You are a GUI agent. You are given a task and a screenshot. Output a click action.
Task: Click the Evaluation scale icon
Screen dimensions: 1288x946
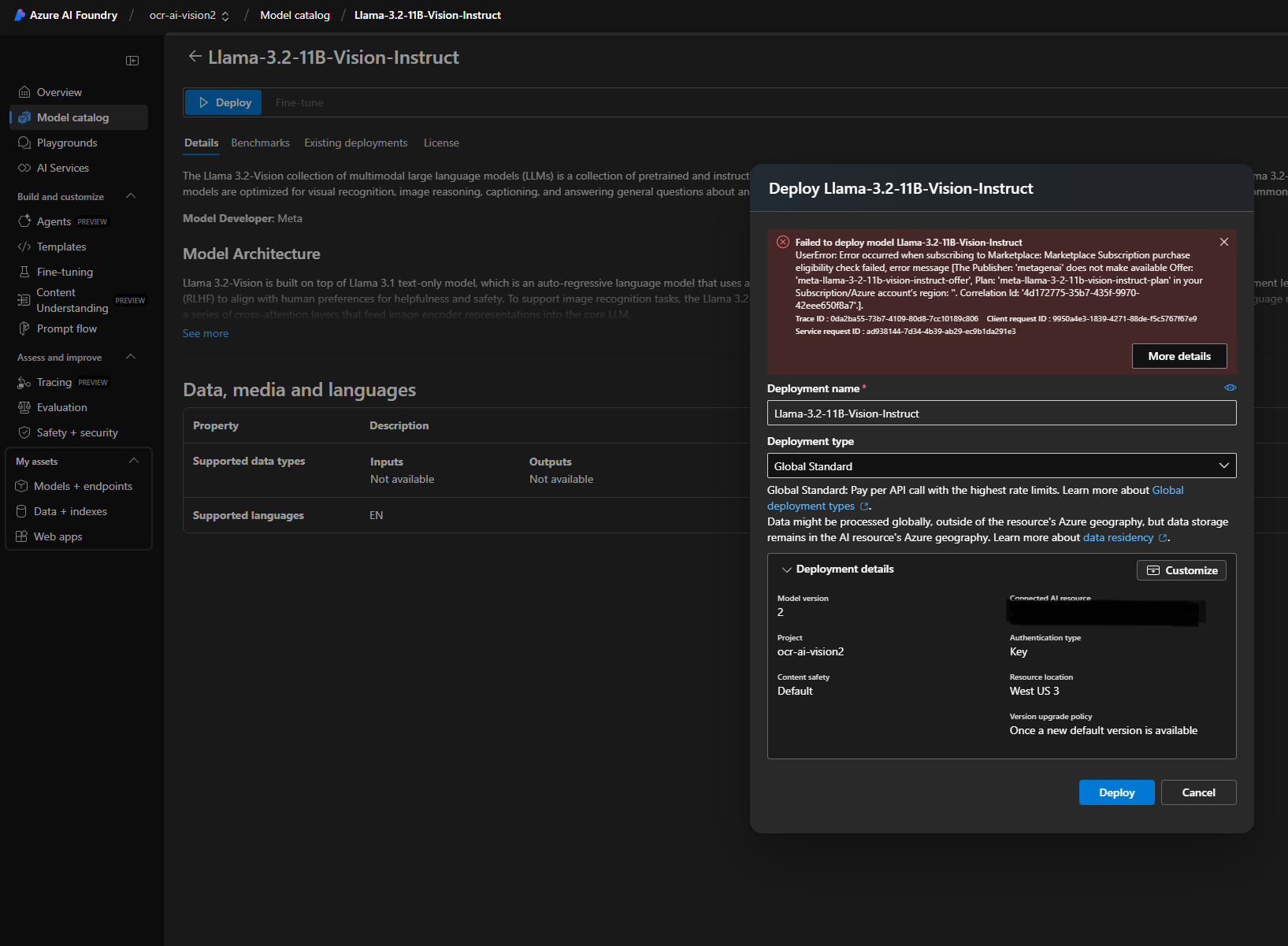click(24, 407)
